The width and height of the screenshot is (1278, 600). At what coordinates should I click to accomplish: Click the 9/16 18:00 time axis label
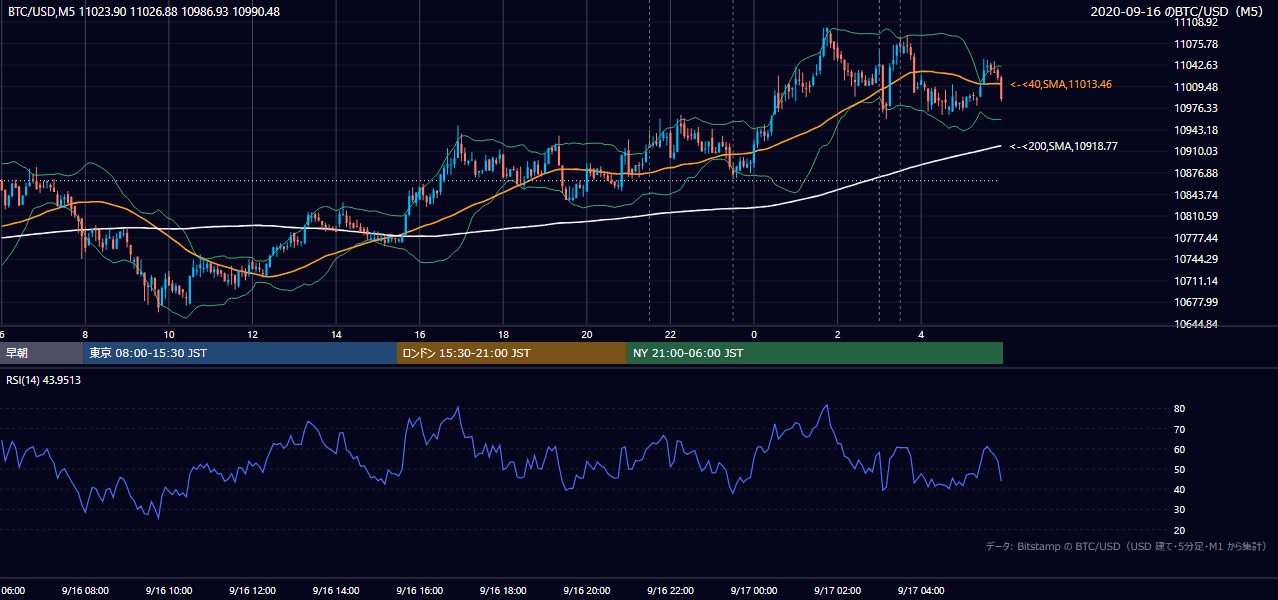coord(503,591)
